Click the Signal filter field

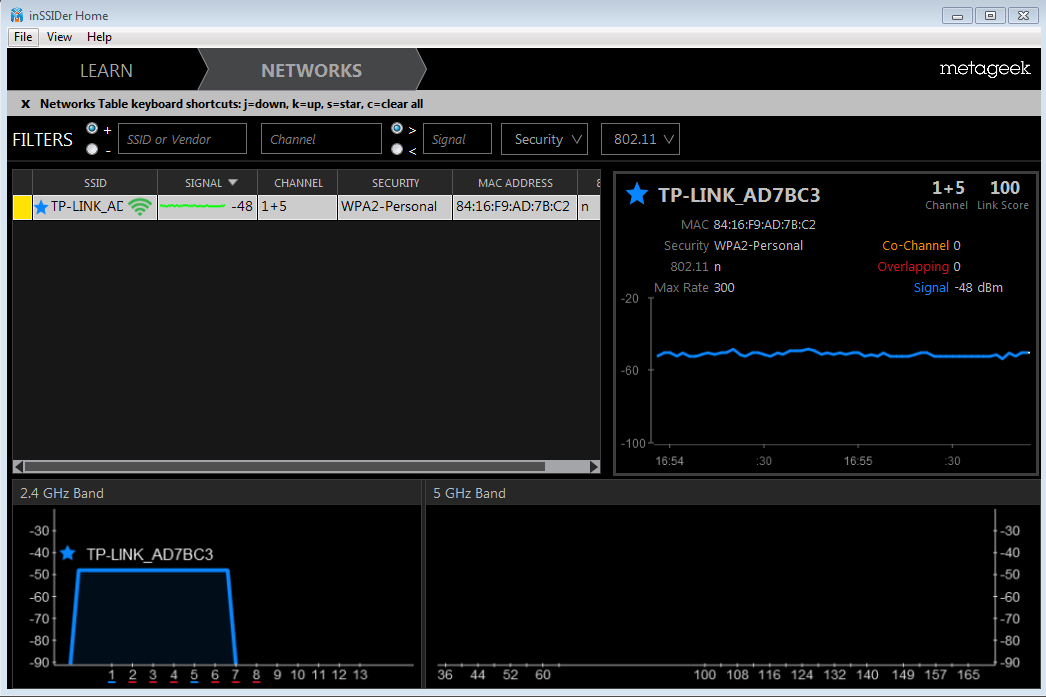point(458,139)
